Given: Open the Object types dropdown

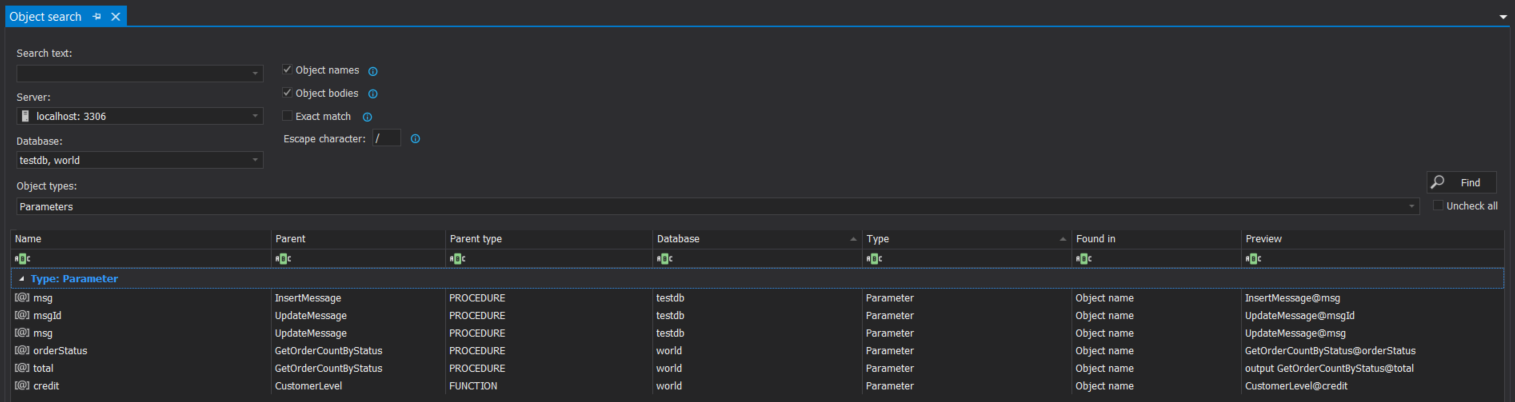Looking at the screenshot, I should coord(1412,206).
